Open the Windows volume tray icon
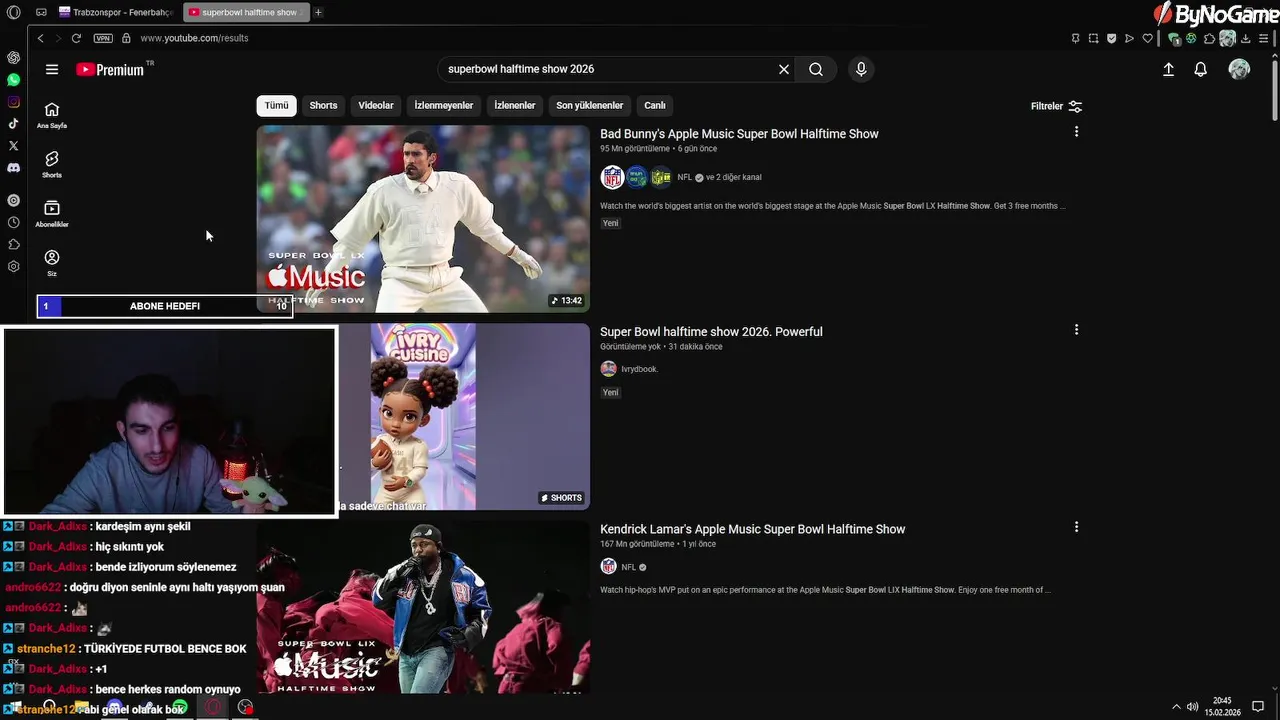This screenshot has height=720, width=1280. coord(1192,707)
